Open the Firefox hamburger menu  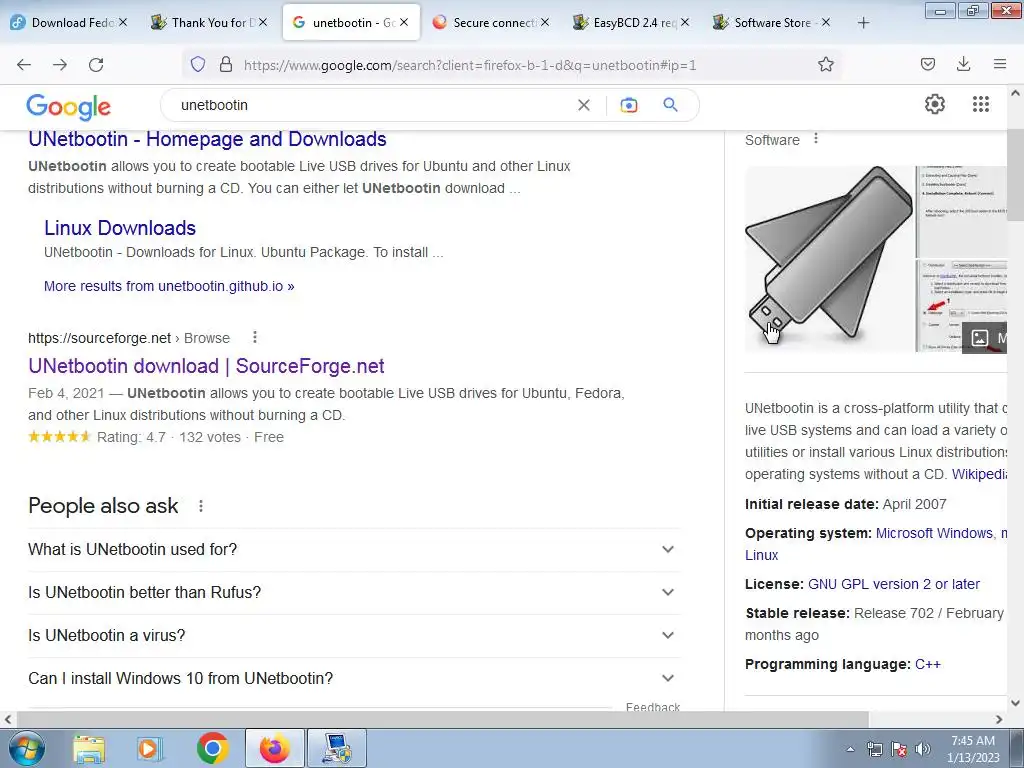[999, 64]
